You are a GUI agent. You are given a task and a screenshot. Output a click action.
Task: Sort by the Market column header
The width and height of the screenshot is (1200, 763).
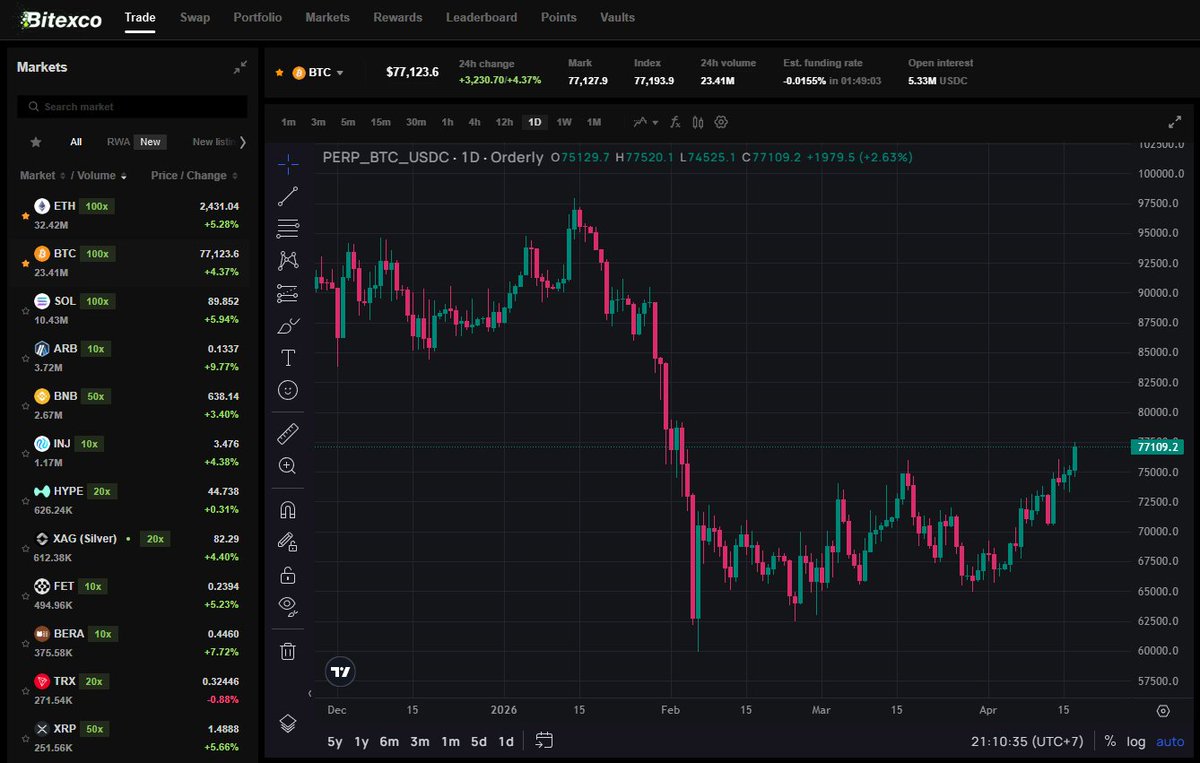(42, 175)
